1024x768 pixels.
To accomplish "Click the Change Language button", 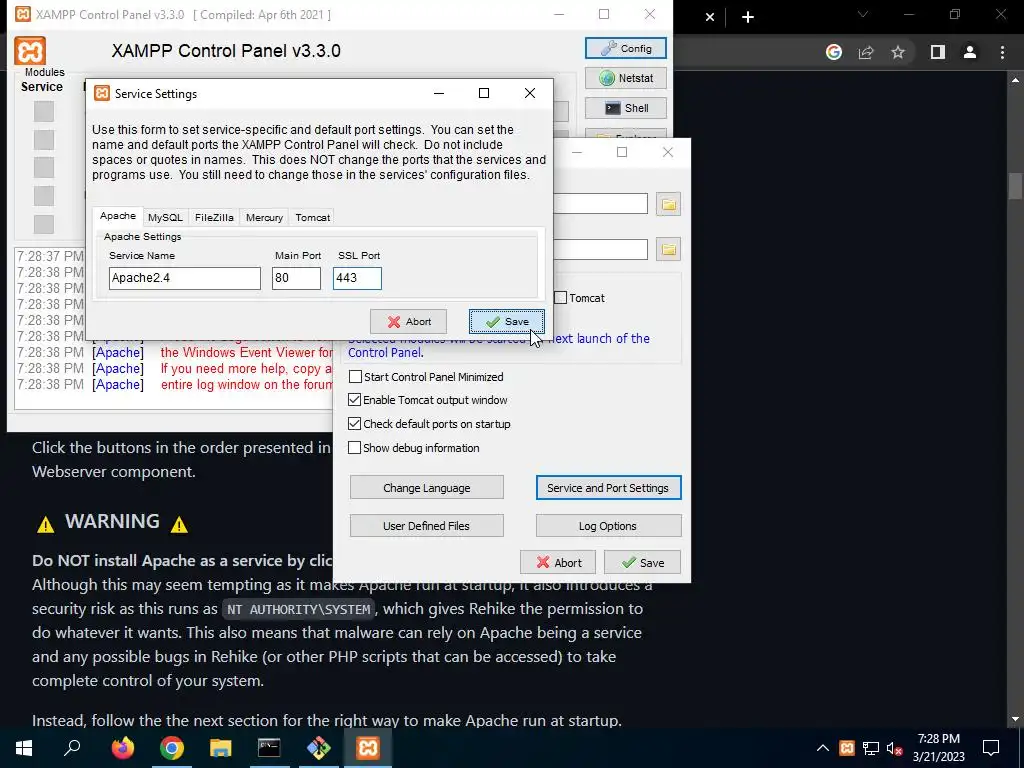I will [x=426, y=488].
